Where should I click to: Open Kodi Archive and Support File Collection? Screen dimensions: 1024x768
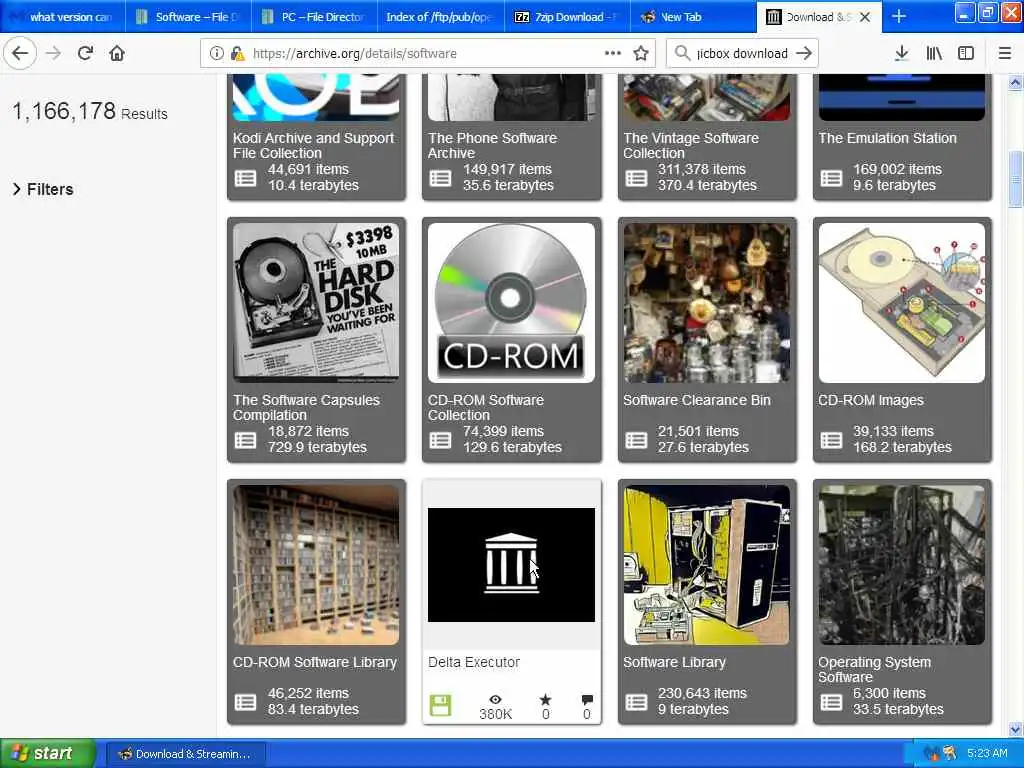313,146
